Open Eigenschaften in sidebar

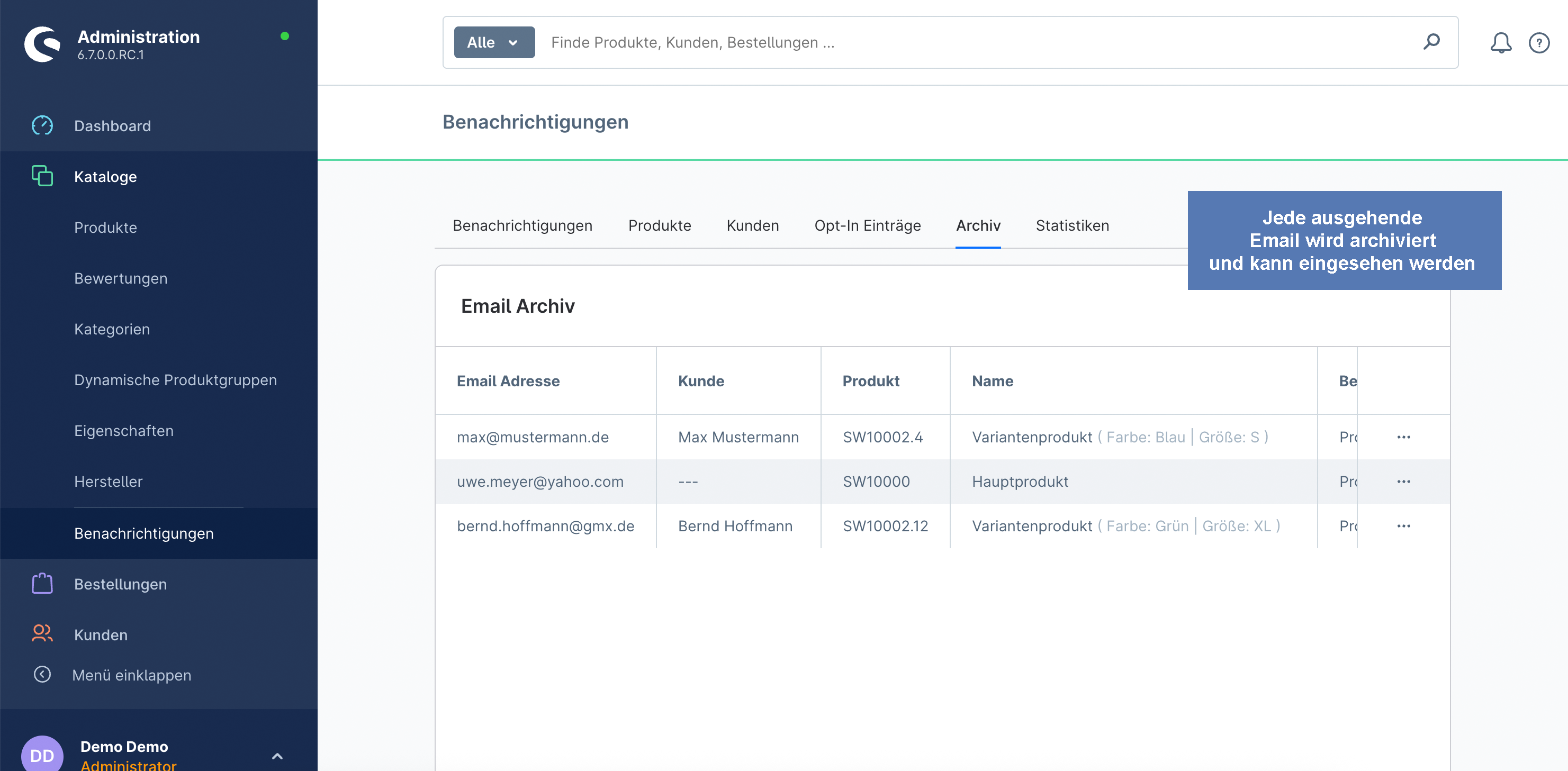pos(123,431)
